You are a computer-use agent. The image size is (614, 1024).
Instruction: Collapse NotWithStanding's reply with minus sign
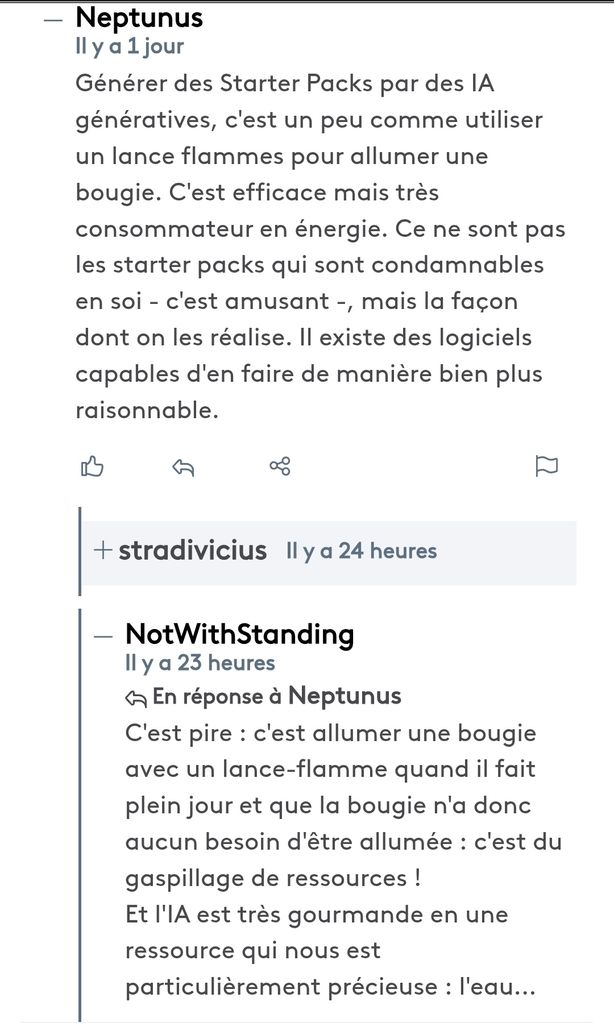click(103, 635)
